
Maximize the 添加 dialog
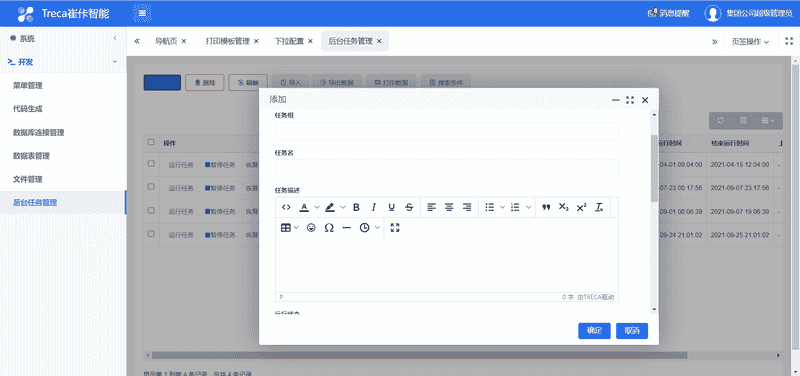(x=630, y=100)
